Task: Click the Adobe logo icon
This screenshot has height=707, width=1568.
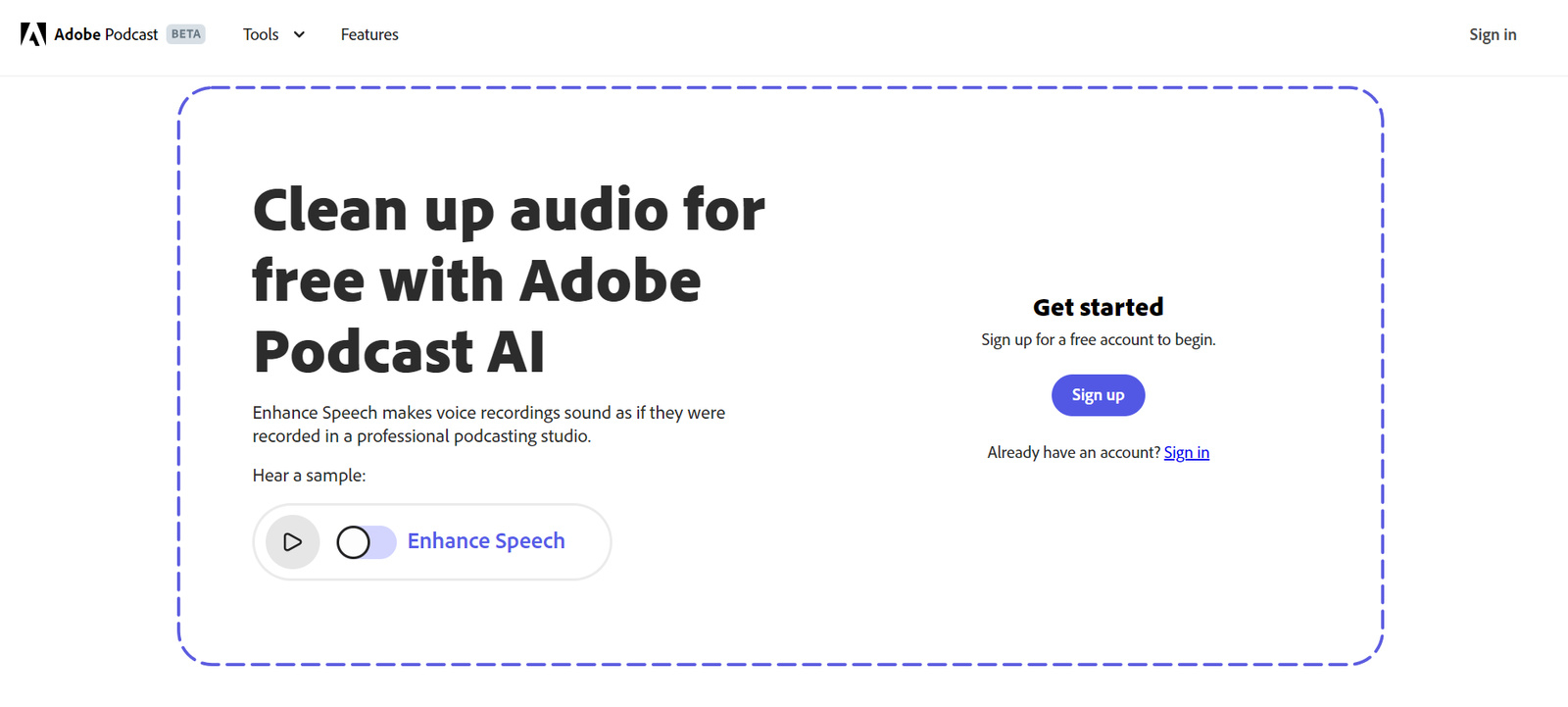Action: [x=33, y=34]
